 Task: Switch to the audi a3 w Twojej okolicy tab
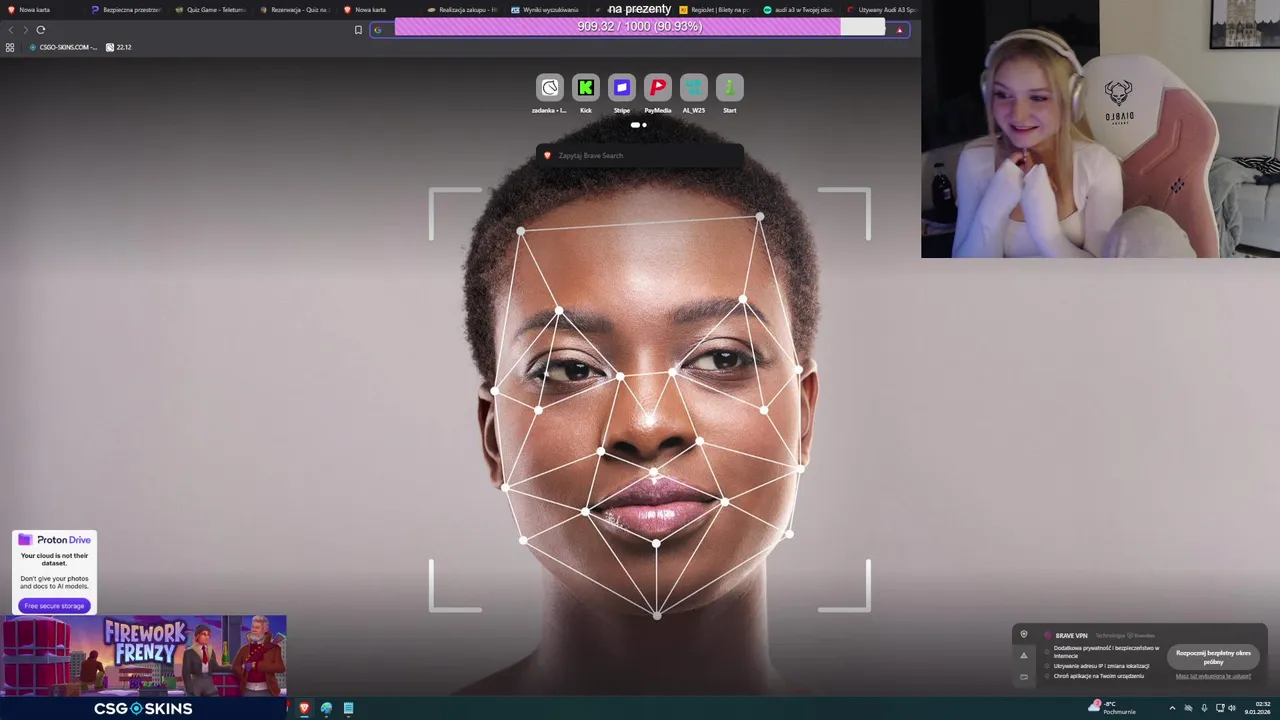798,10
